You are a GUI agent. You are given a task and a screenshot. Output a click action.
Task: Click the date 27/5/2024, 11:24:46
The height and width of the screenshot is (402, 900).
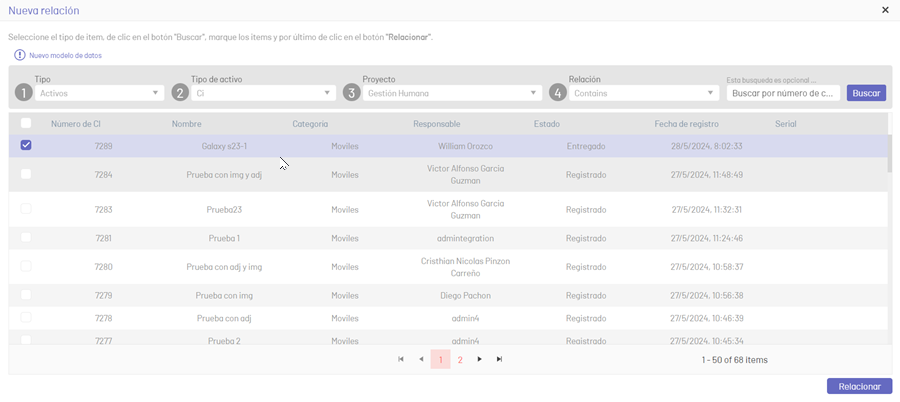[x=707, y=238]
